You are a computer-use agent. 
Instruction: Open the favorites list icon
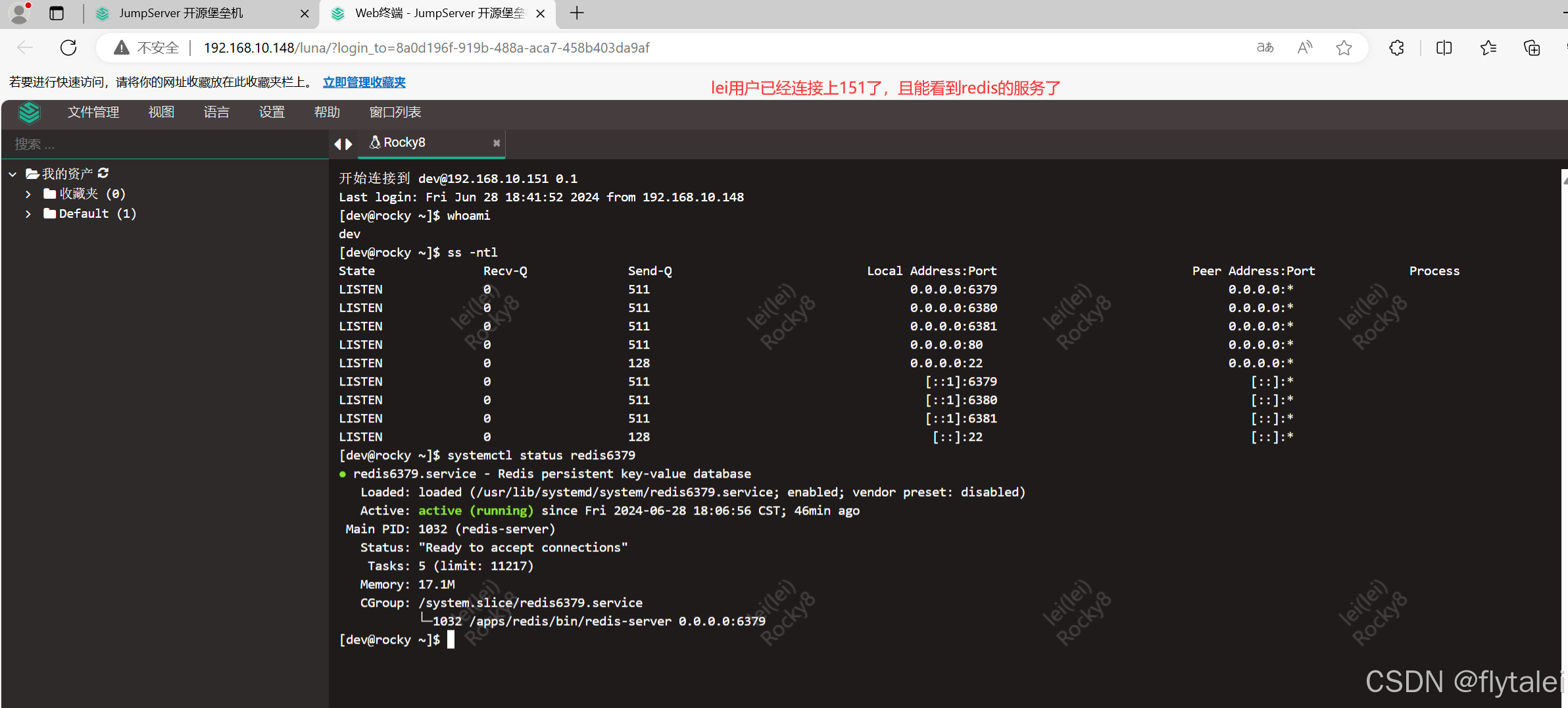point(1488,47)
